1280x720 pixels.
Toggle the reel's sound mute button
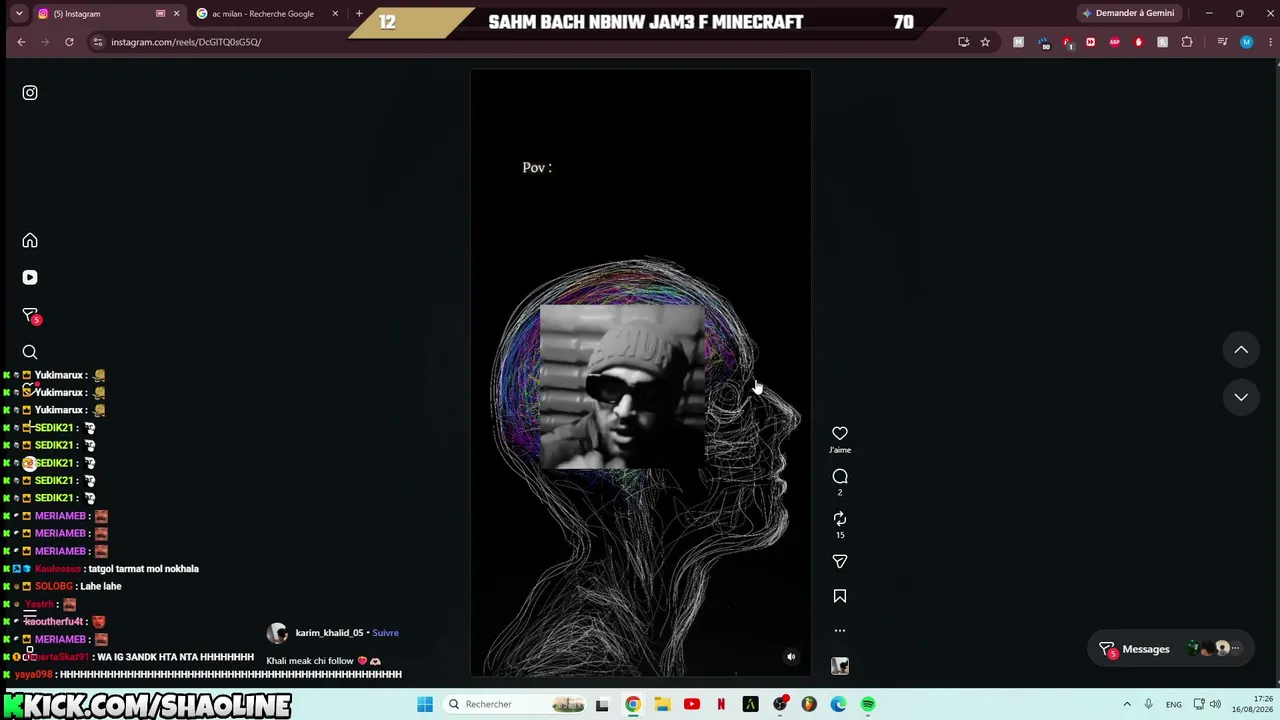click(791, 657)
